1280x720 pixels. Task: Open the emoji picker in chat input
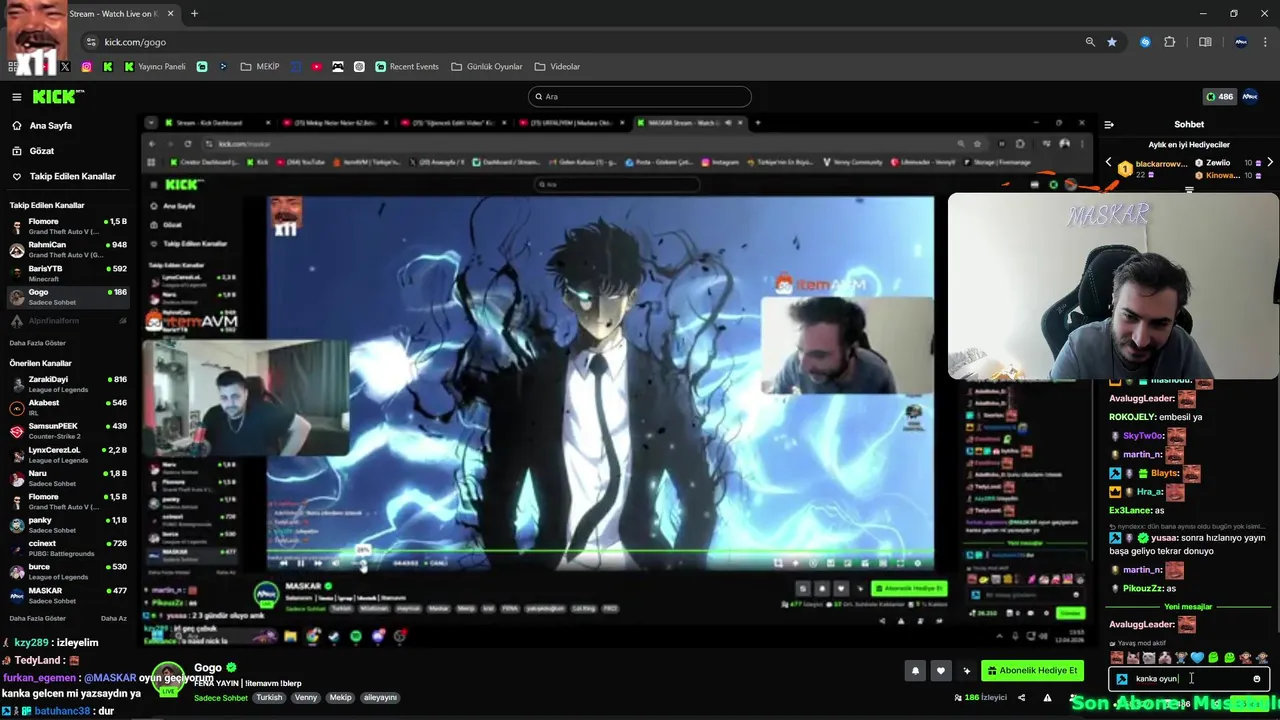pyautogui.click(x=1257, y=679)
